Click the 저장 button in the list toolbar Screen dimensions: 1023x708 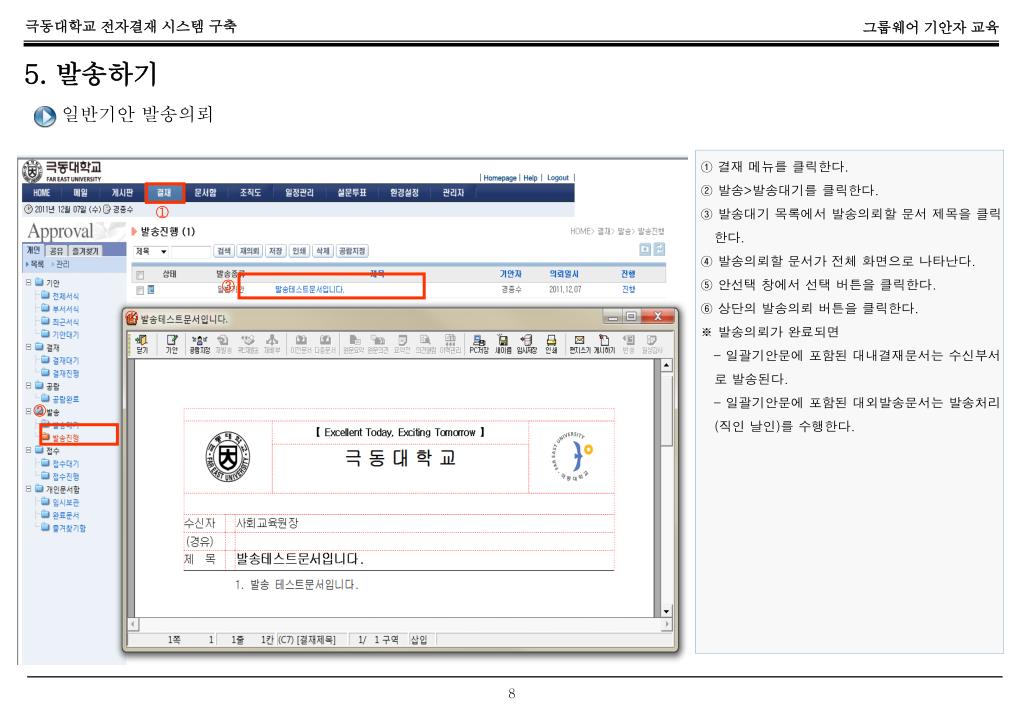tap(276, 251)
